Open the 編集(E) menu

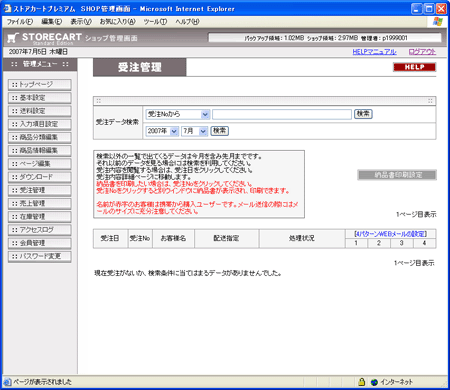[51, 22]
